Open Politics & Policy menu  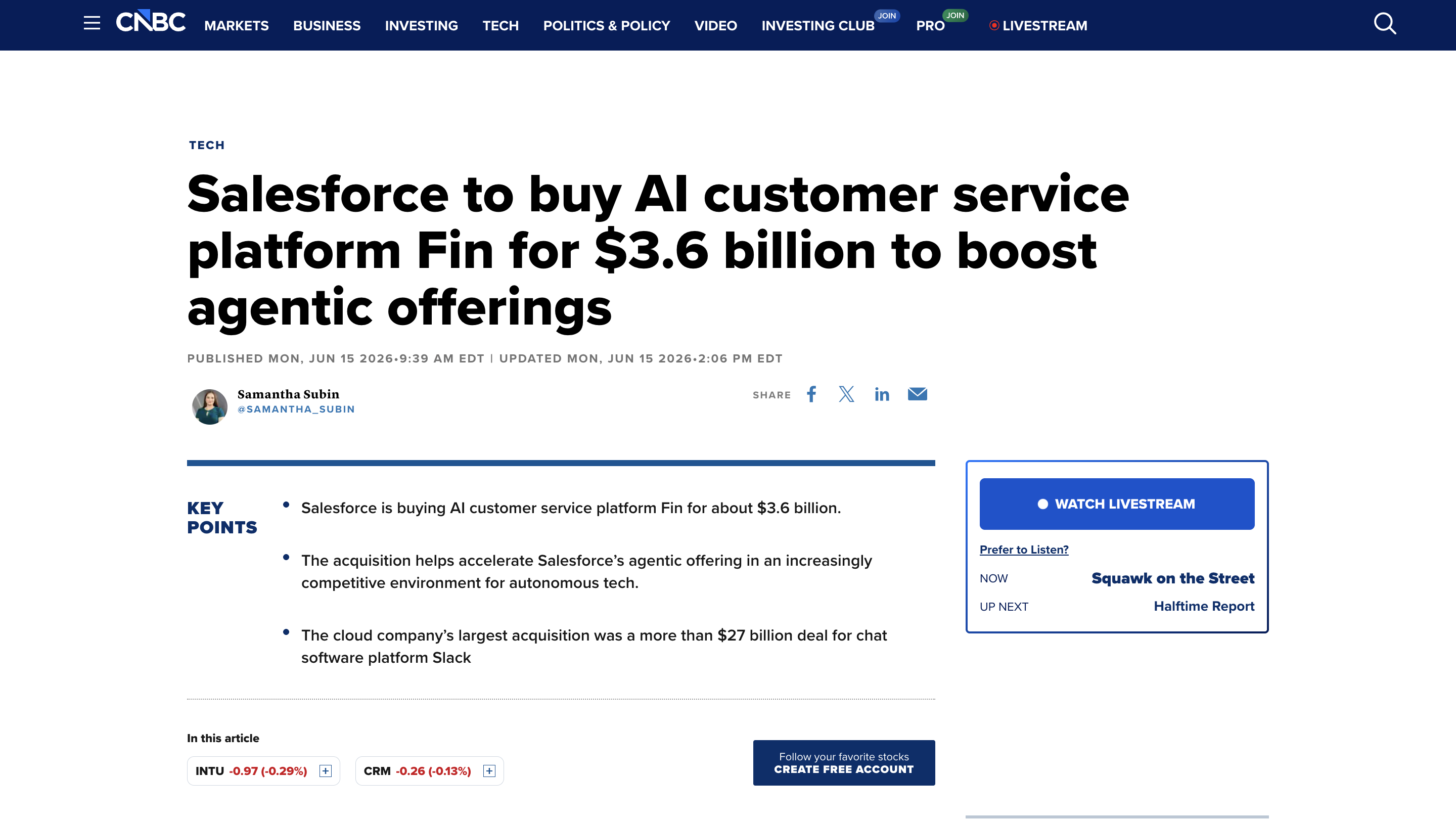(x=607, y=25)
